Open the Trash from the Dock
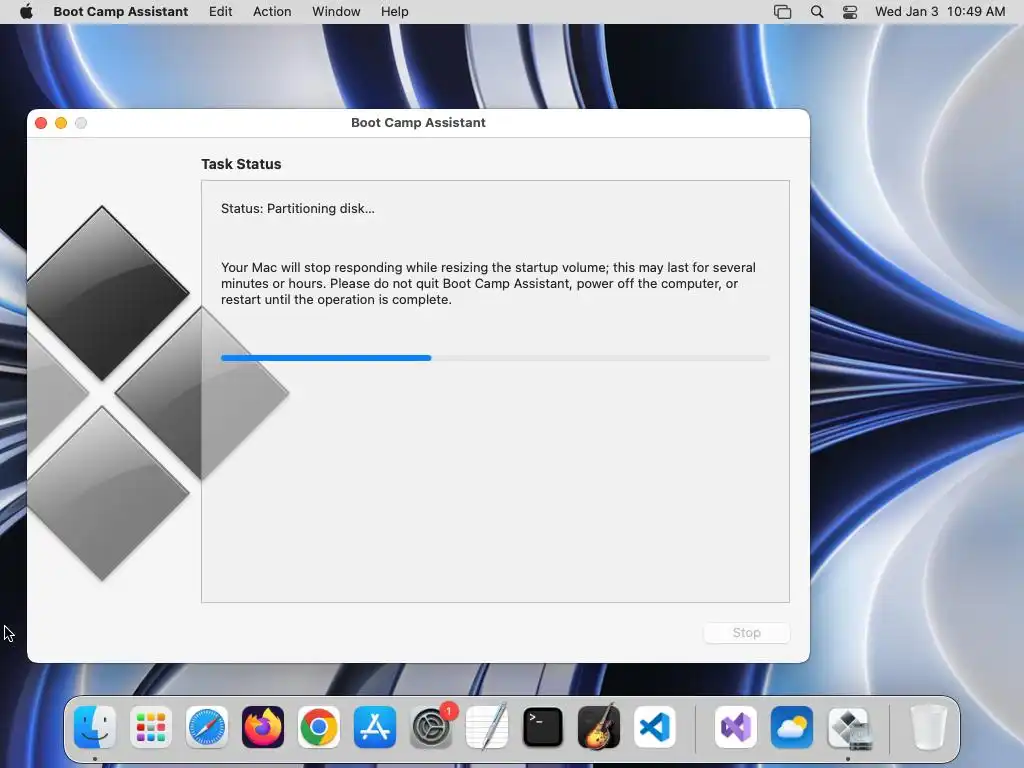Image resolution: width=1024 pixels, height=768 pixels. pos(928,727)
